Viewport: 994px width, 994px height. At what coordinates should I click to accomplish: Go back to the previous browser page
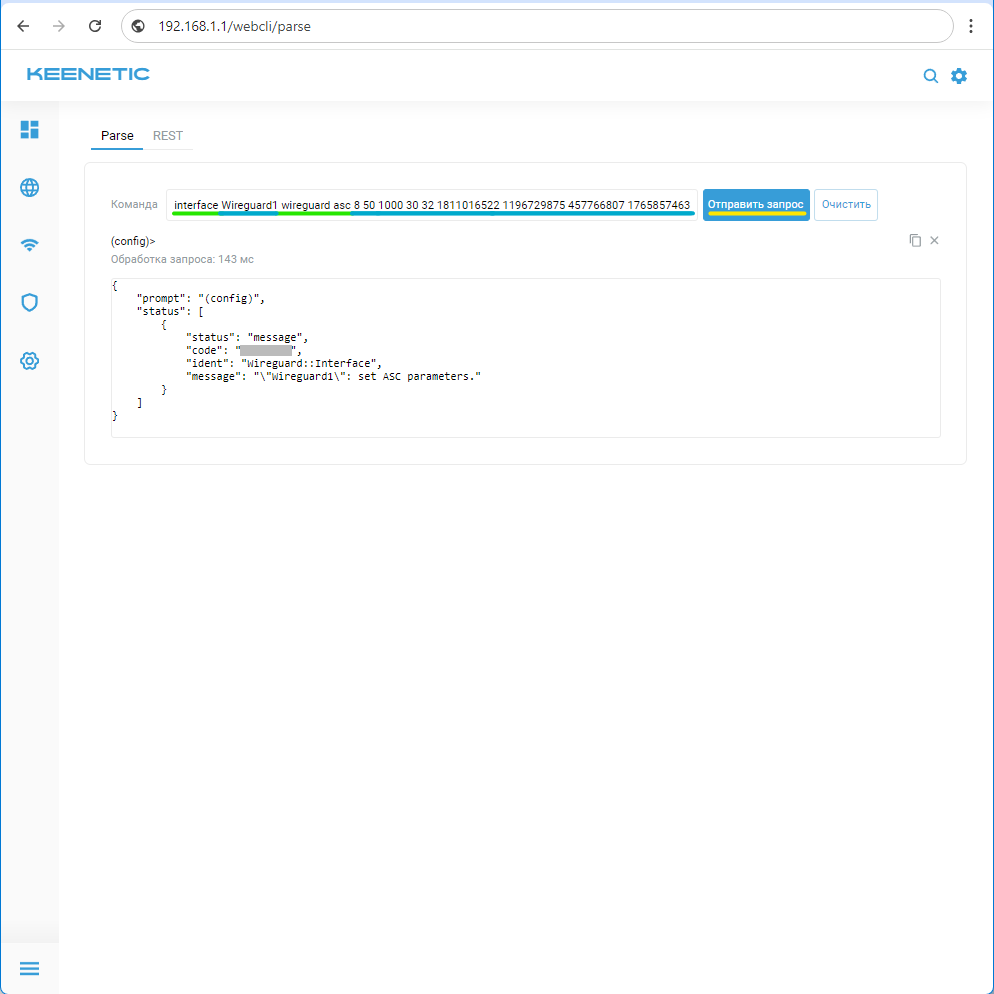[23, 27]
